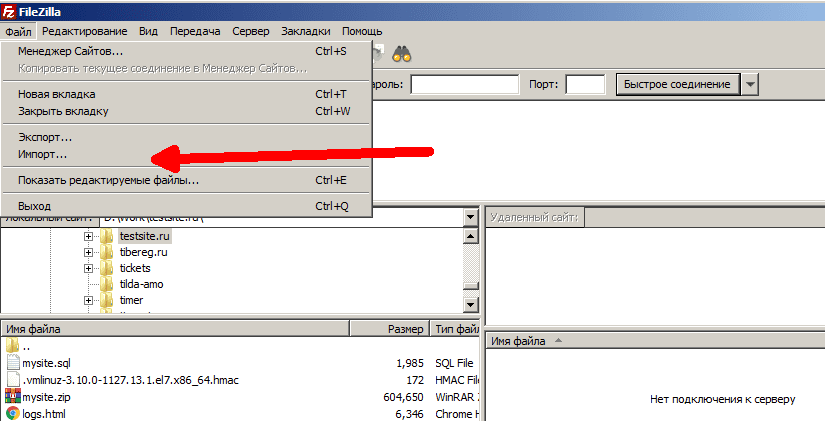Click the SQL File type cell
The height and width of the screenshot is (421, 825).
454,363
